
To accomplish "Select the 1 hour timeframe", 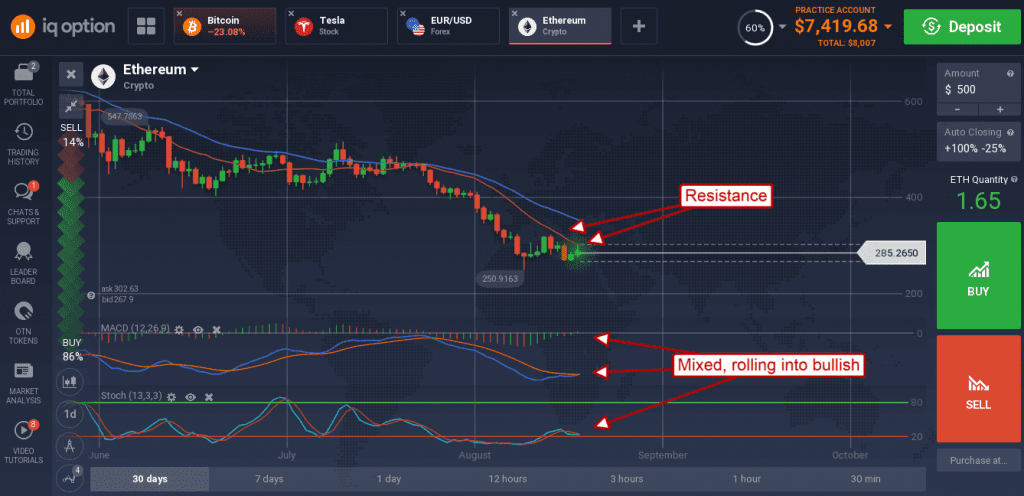I will pos(746,479).
